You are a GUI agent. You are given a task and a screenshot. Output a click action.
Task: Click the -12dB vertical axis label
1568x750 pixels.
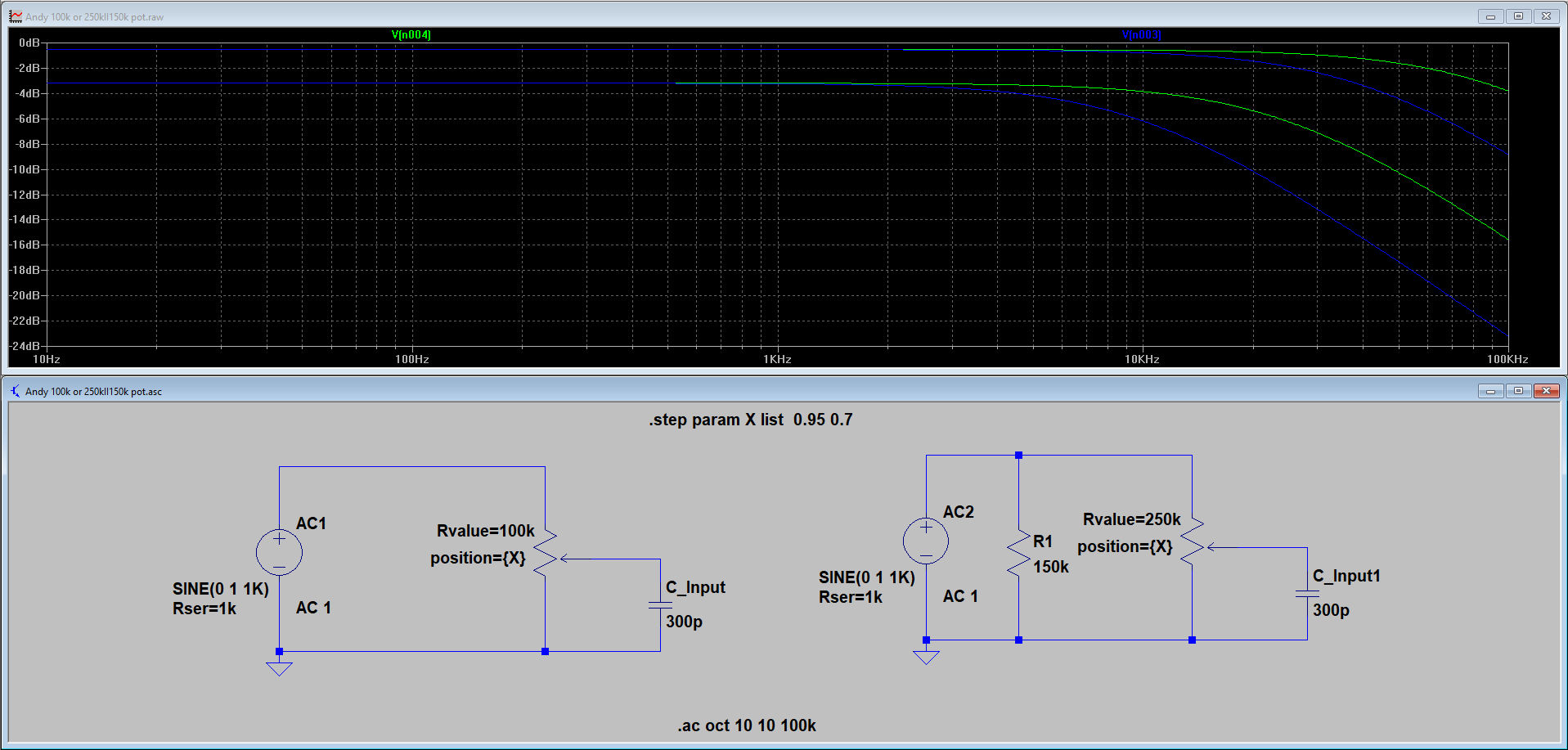pos(25,195)
